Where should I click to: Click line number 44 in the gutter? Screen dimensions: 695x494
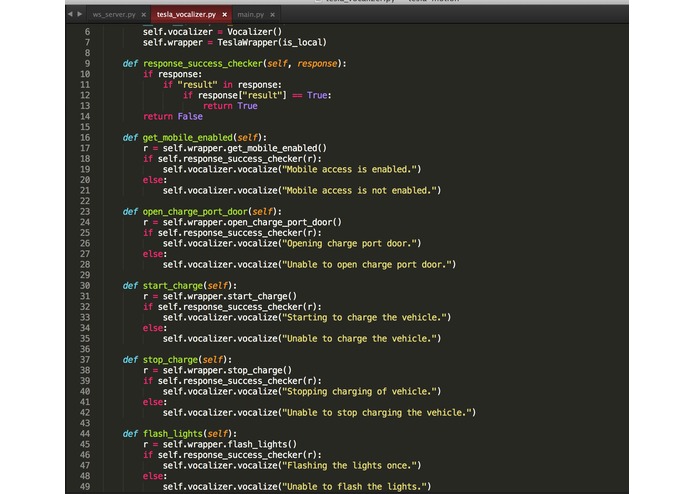(85, 434)
